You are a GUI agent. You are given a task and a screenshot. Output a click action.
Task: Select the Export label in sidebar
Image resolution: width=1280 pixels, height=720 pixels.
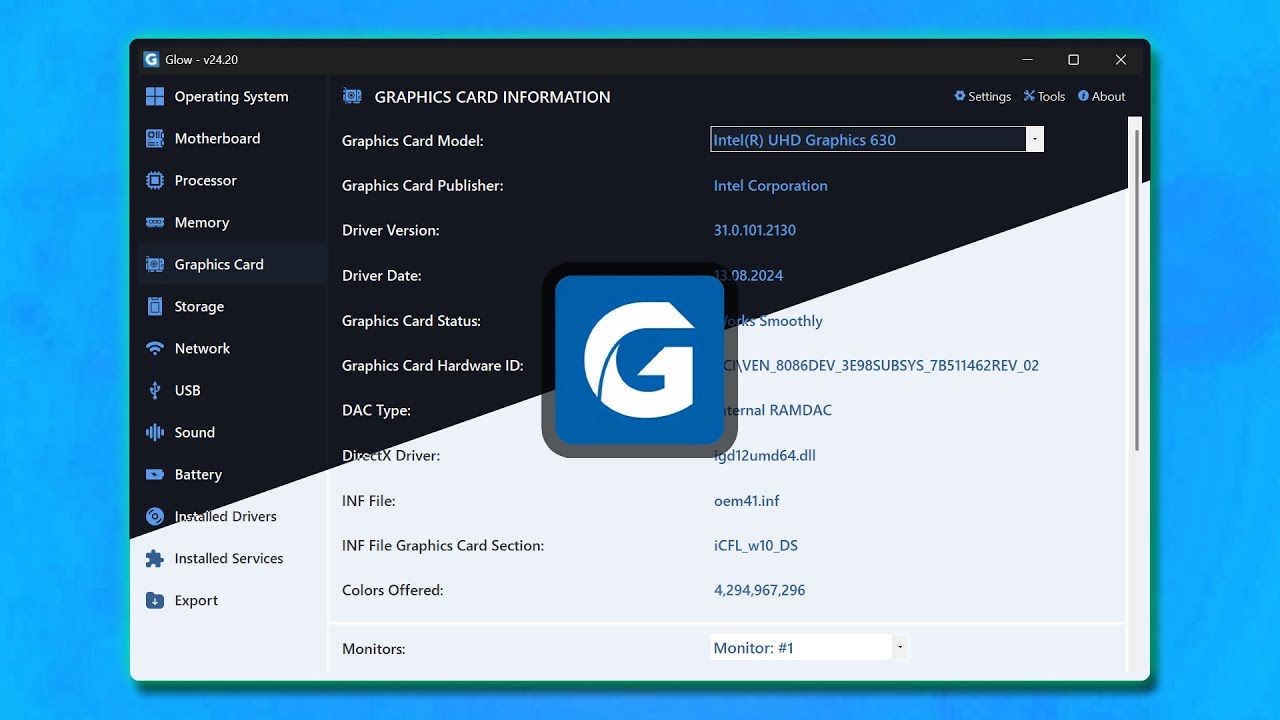pos(196,600)
